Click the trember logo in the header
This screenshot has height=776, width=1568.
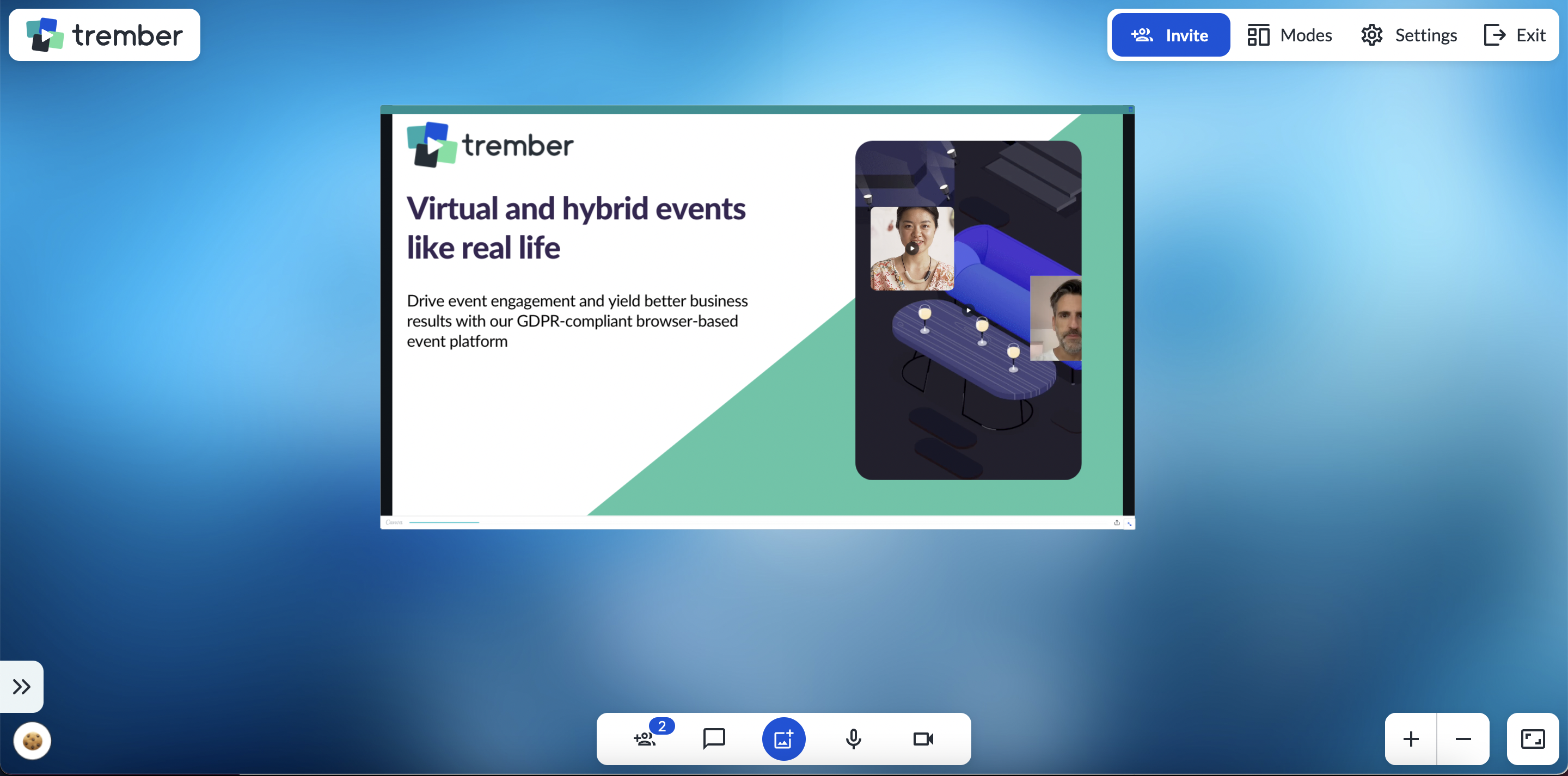104,35
